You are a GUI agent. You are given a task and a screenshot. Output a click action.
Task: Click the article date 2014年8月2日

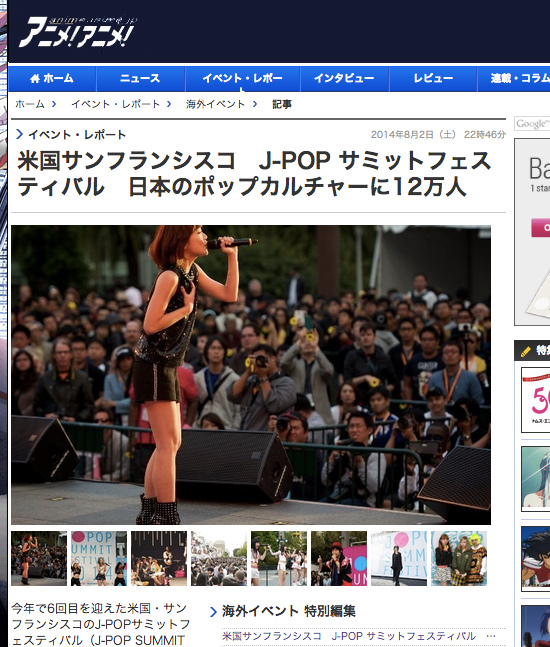(413, 135)
